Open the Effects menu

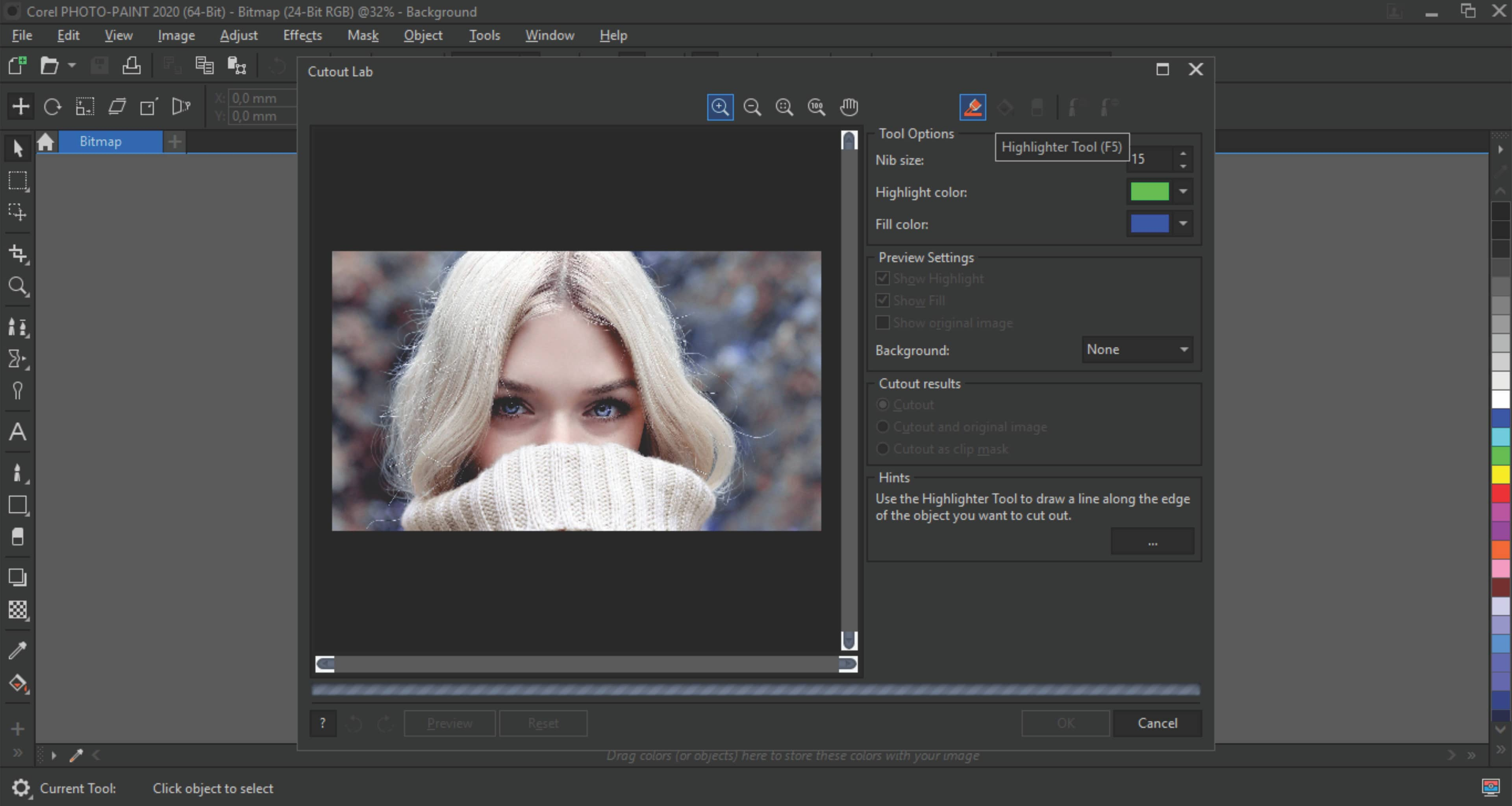click(x=300, y=35)
